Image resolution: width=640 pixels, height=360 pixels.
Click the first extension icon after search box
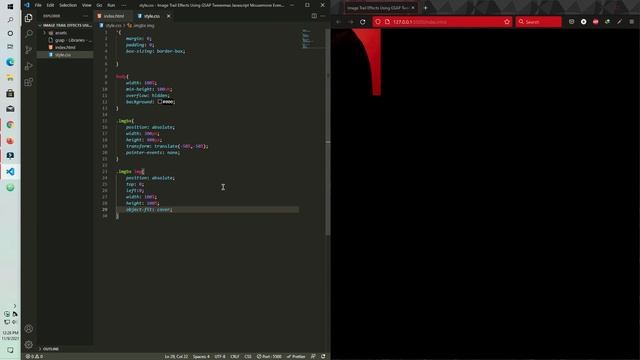(x=571, y=22)
